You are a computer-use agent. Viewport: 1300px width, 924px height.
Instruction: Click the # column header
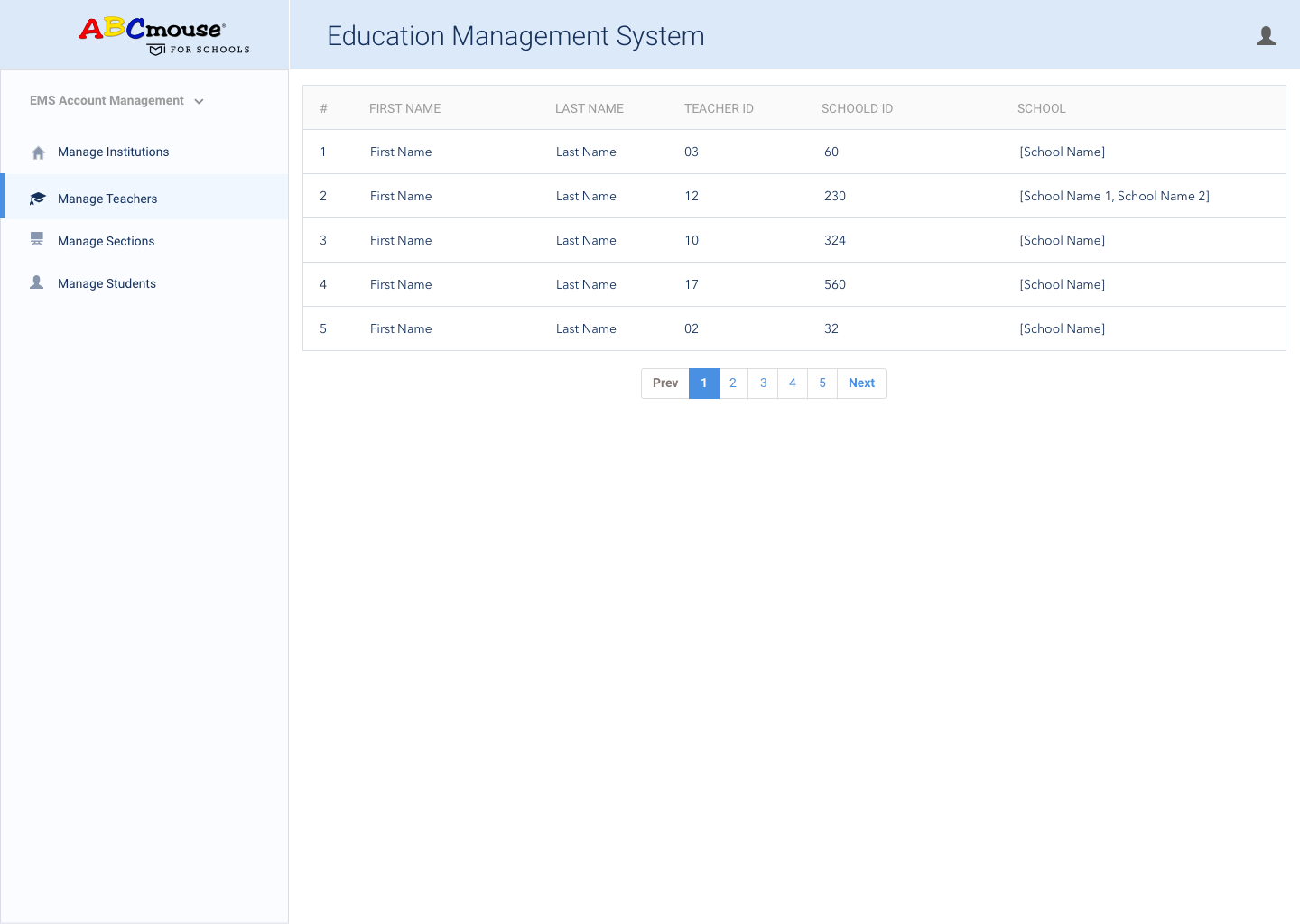click(323, 108)
